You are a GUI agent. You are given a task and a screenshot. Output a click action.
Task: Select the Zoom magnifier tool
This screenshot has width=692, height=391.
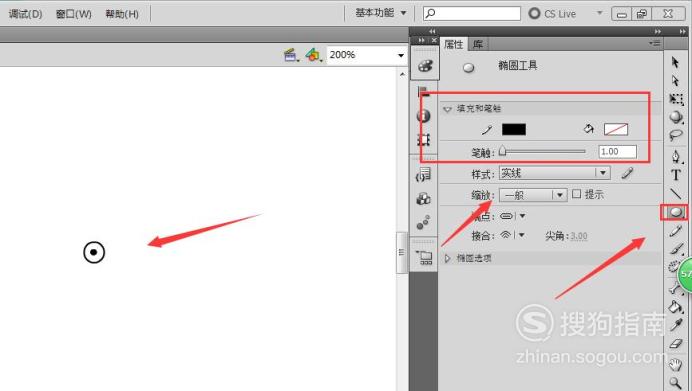point(675,383)
